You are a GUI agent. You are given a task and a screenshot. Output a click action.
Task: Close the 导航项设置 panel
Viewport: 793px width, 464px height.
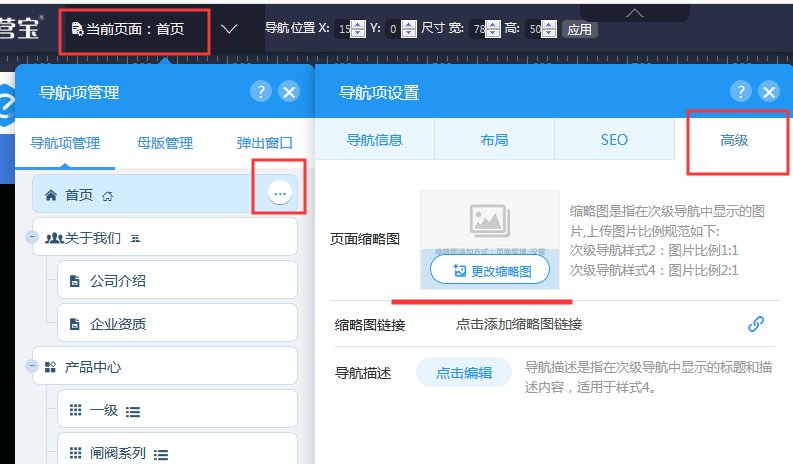pyautogui.click(x=769, y=92)
